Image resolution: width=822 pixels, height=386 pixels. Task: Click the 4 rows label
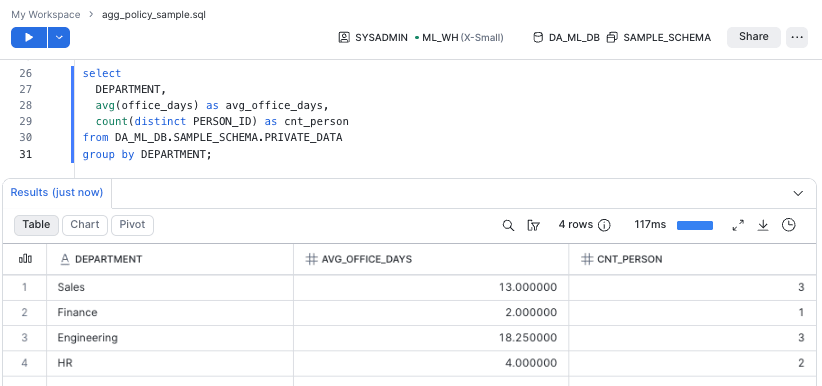(576, 224)
